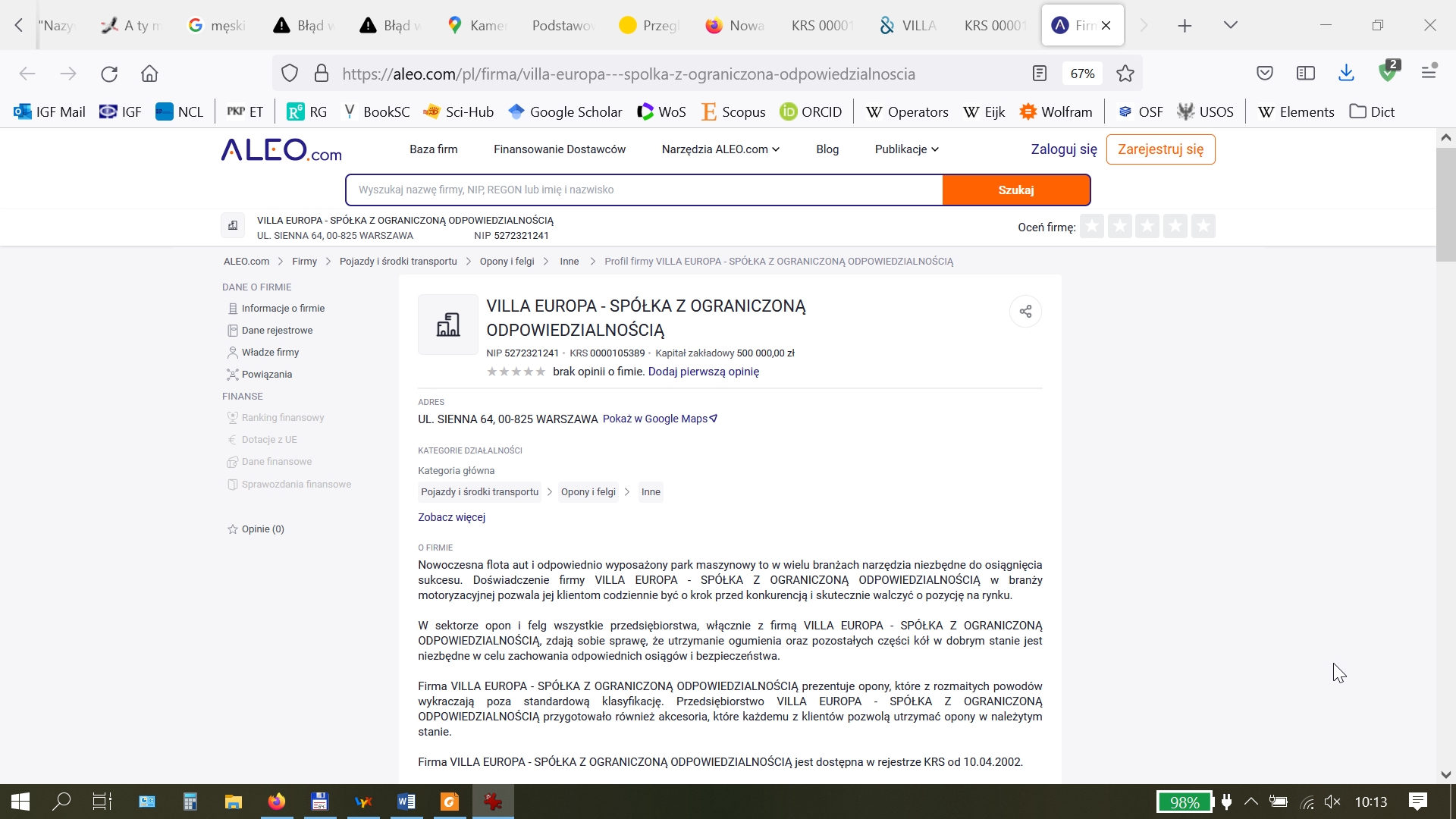The width and height of the screenshot is (1456, 819).
Task: Click Opony i felgi breadcrumb
Action: click(507, 262)
